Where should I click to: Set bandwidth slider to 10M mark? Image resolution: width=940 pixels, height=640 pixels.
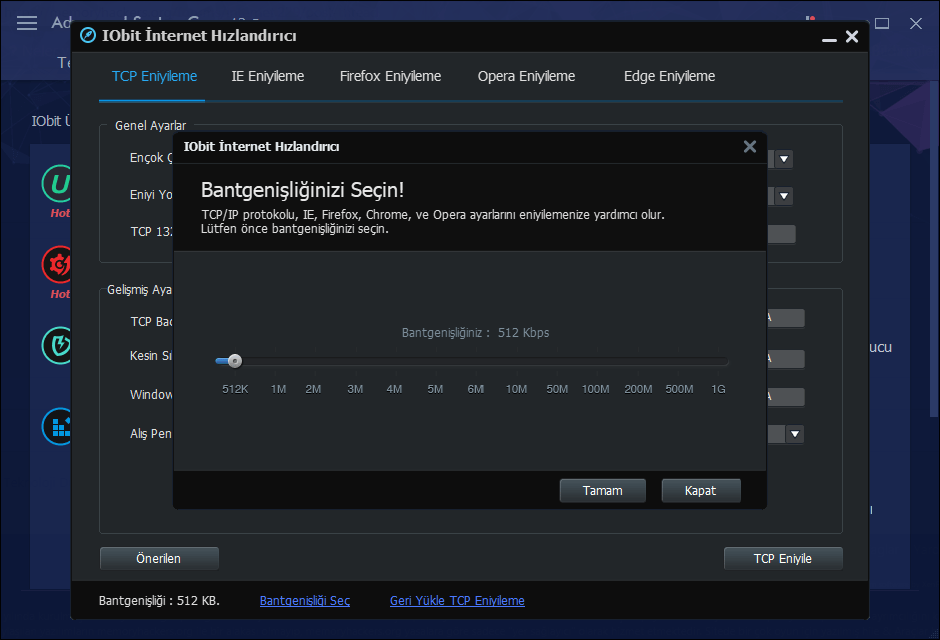click(x=516, y=361)
